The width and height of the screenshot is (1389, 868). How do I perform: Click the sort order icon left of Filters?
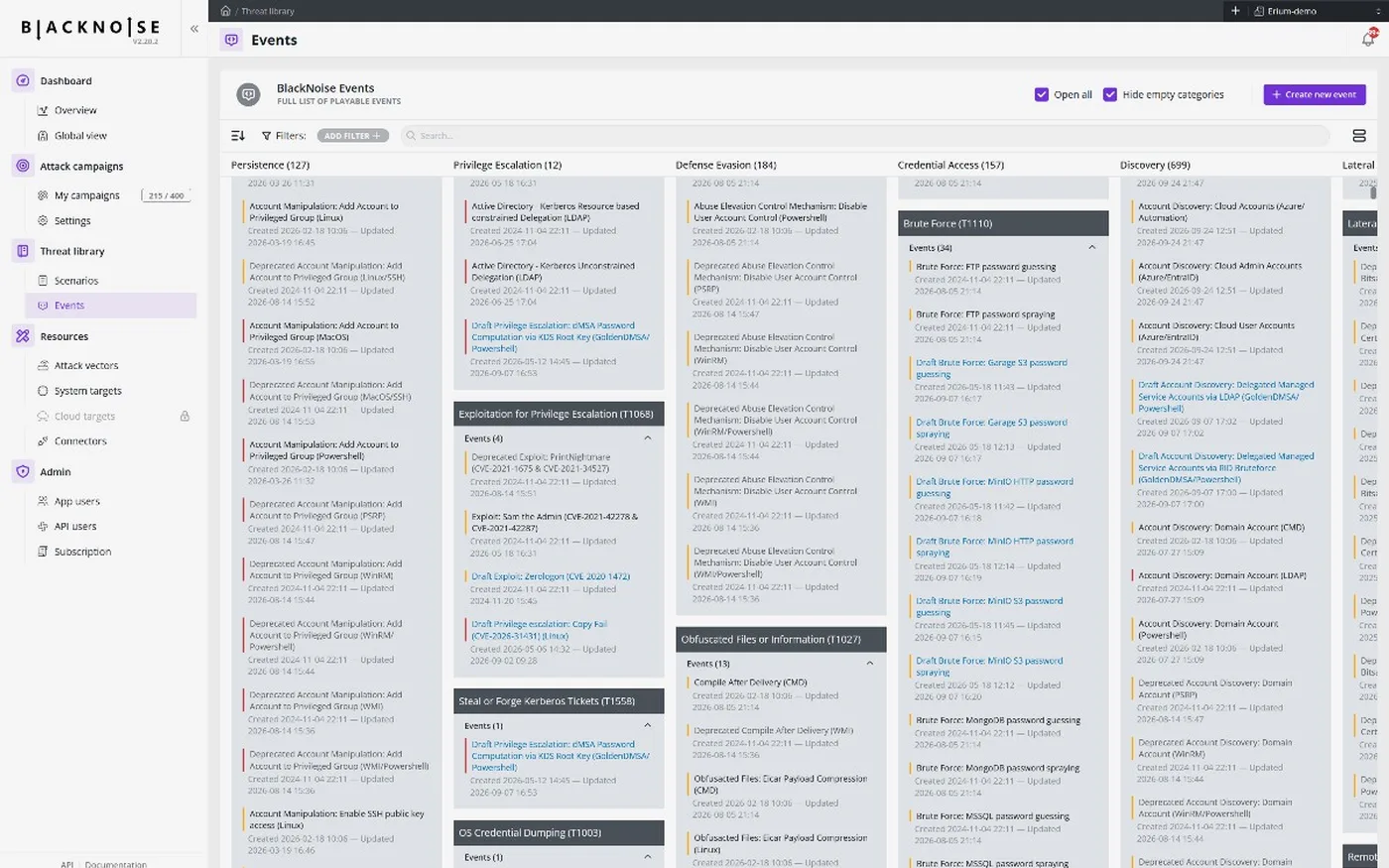pyautogui.click(x=238, y=136)
